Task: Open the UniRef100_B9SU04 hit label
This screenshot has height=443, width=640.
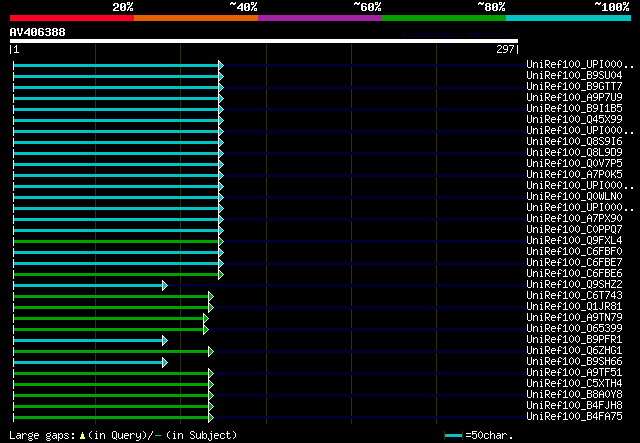Action: (x=574, y=75)
